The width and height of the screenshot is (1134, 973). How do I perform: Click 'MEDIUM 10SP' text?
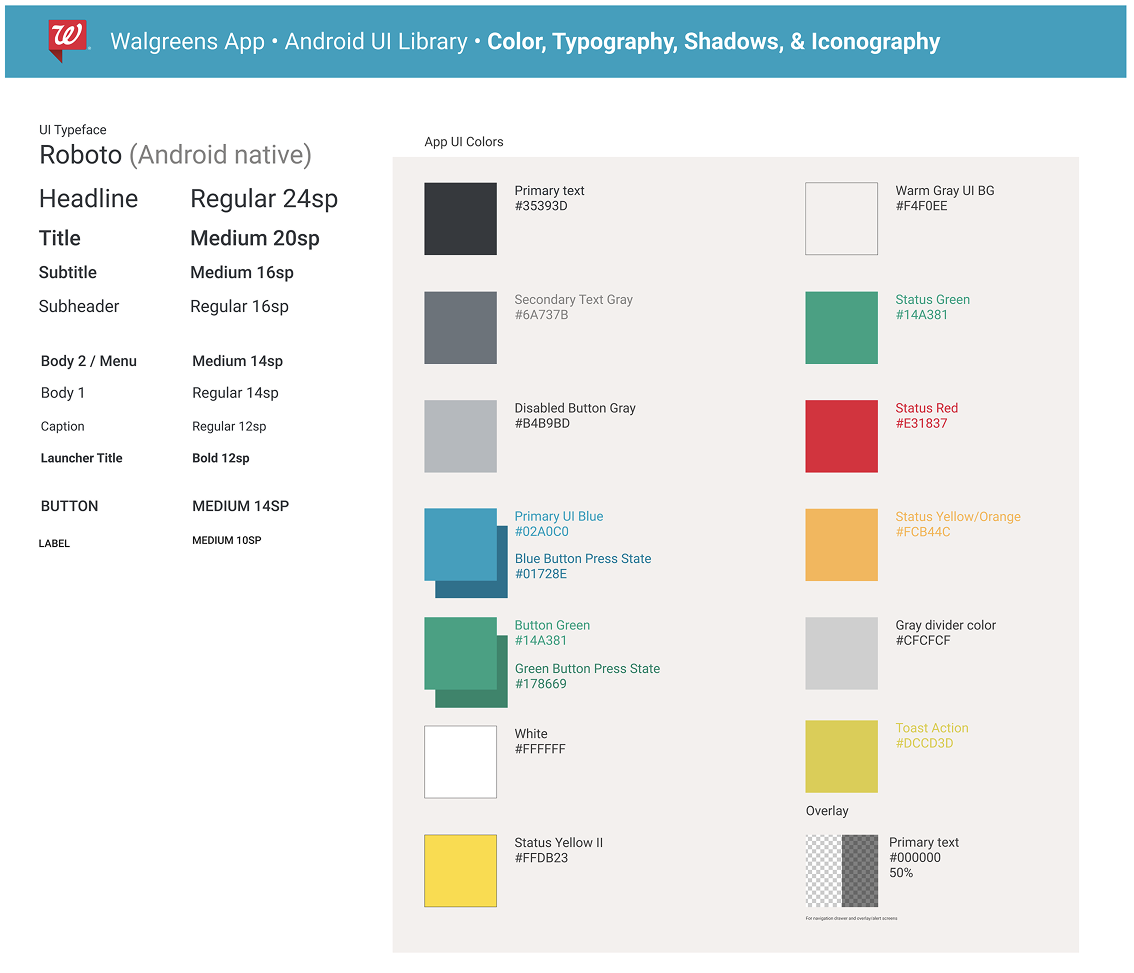[226, 540]
